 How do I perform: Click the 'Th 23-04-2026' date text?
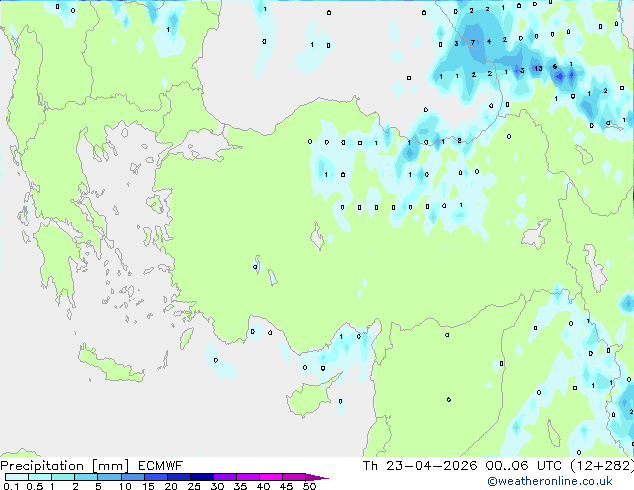click(x=420, y=466)
